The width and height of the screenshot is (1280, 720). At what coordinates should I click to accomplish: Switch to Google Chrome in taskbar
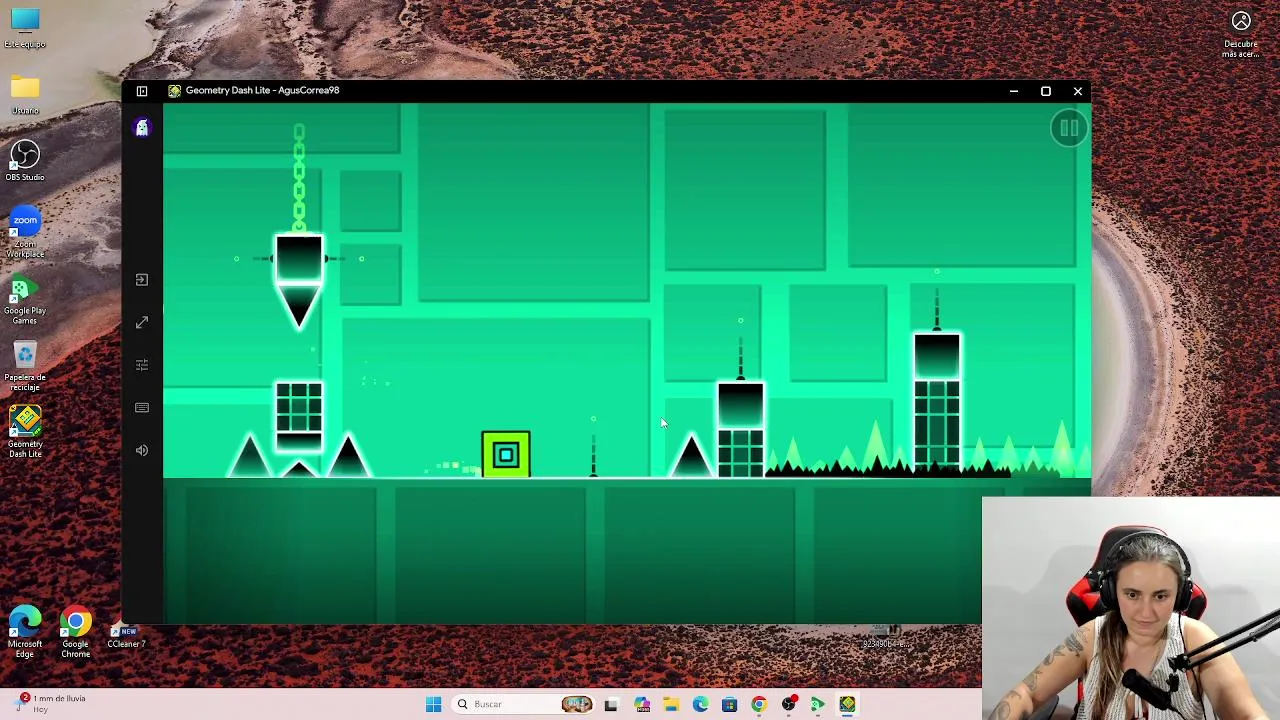click(759, 704)
